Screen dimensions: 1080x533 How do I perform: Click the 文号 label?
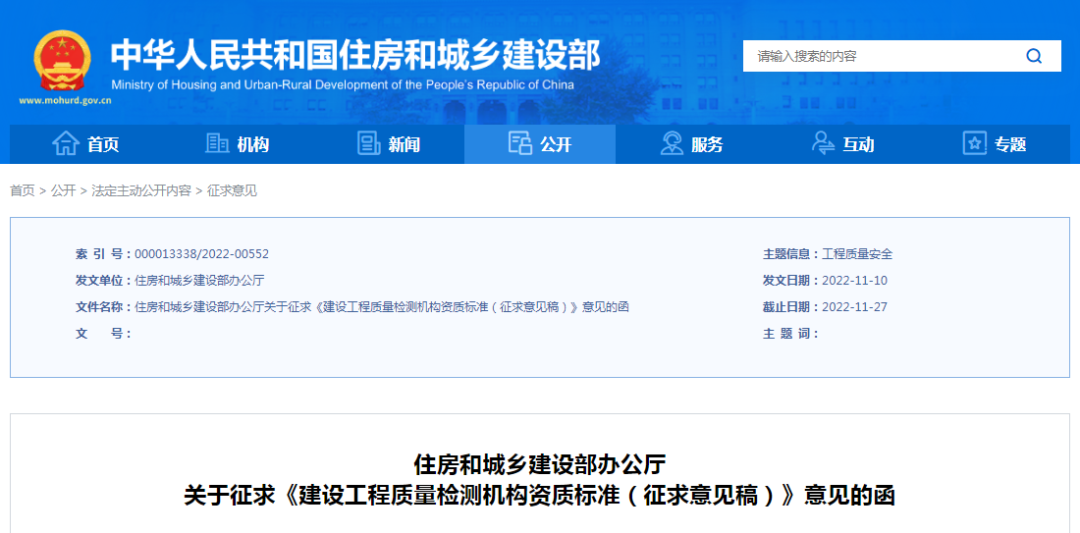click(x=103, y=333)
